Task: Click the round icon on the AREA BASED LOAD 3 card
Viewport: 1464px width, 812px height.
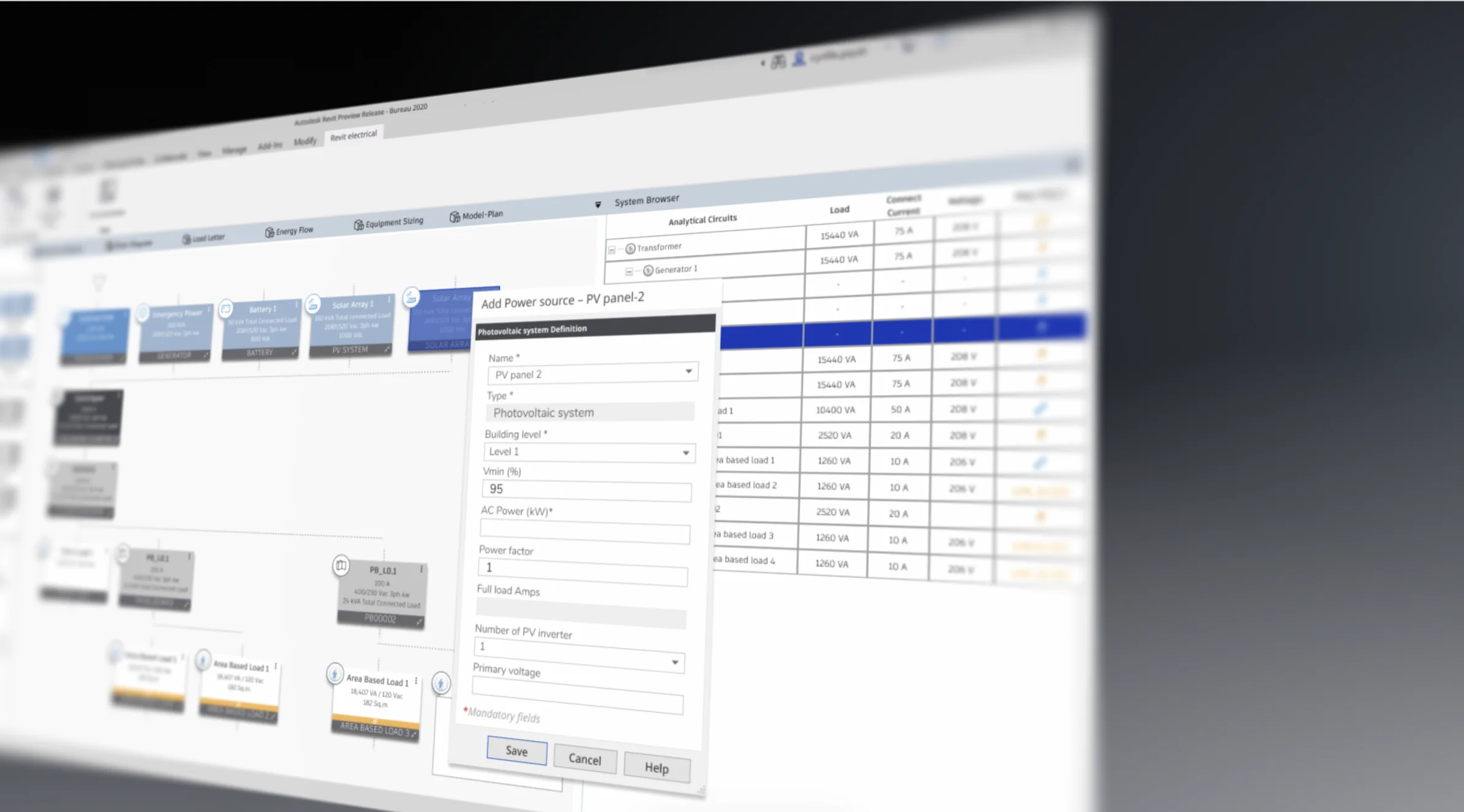Action: point(334,675)
